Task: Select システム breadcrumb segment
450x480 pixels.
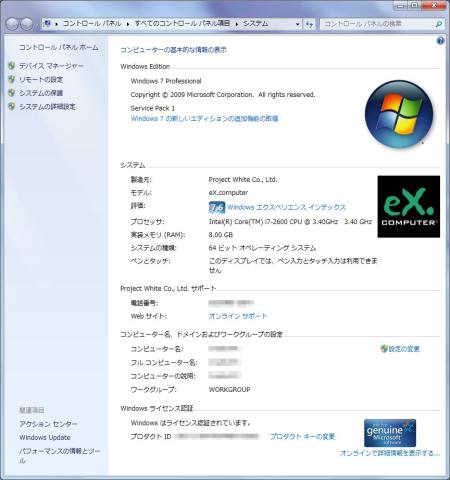Action: point(255,24)
